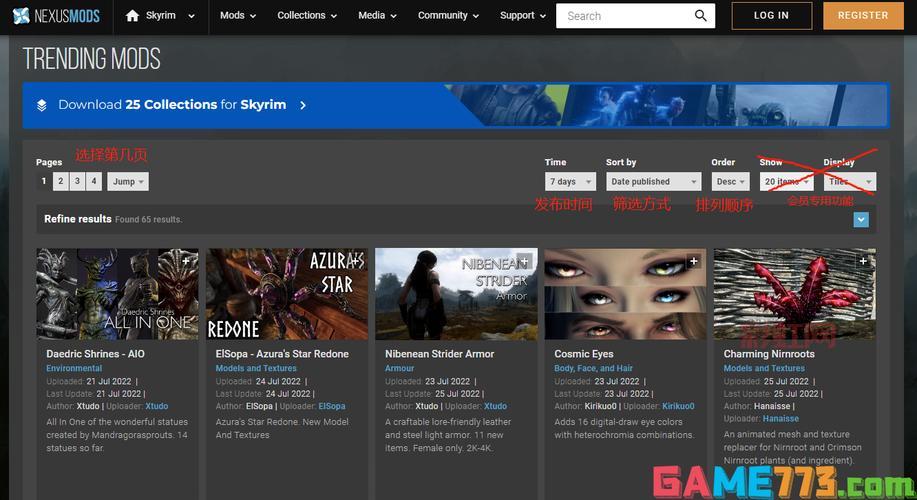Open the Support menu

[x=522, y=16]
